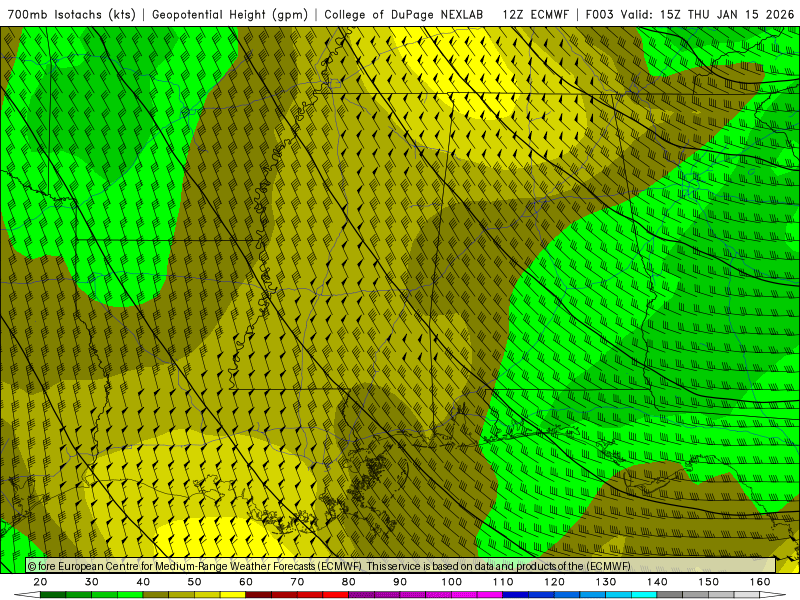Click the '700mb Isotachs (kts)' title text

click(x=71, y=14)
